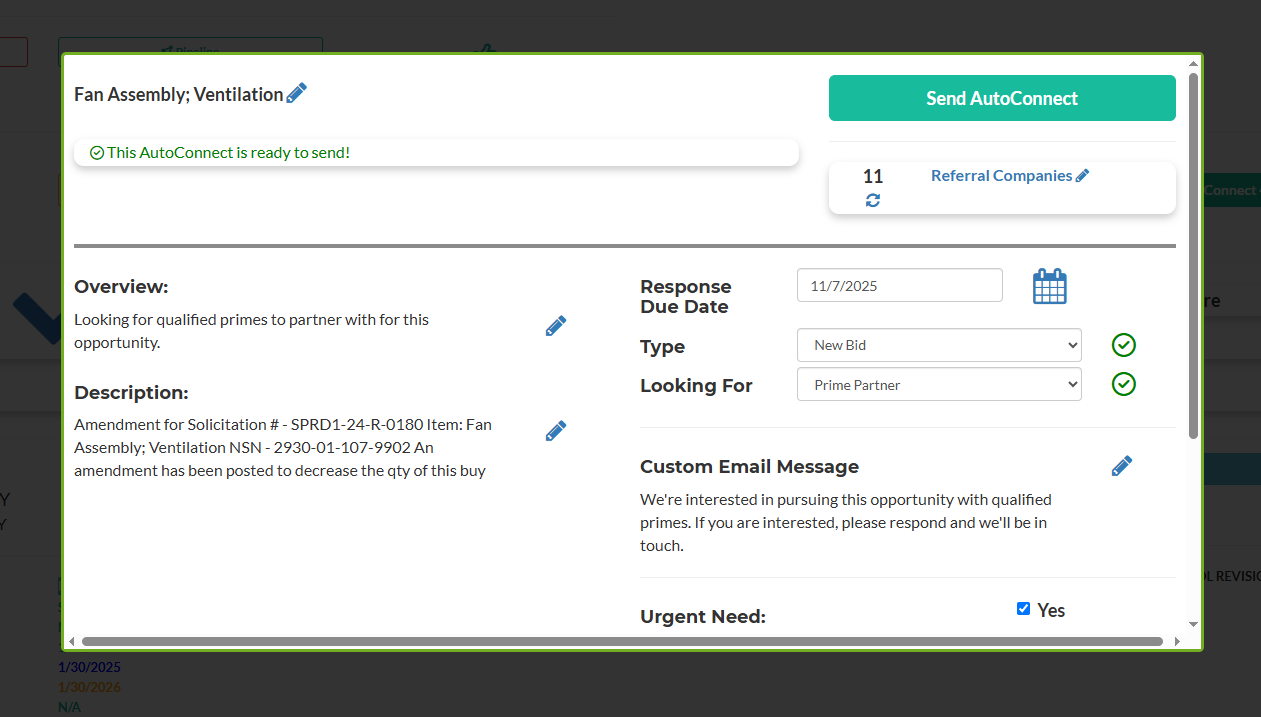Viewport: 1261px width, 717px height.
Task: Click green checkmark next to Type
Action: click(x=1124, y=345)
